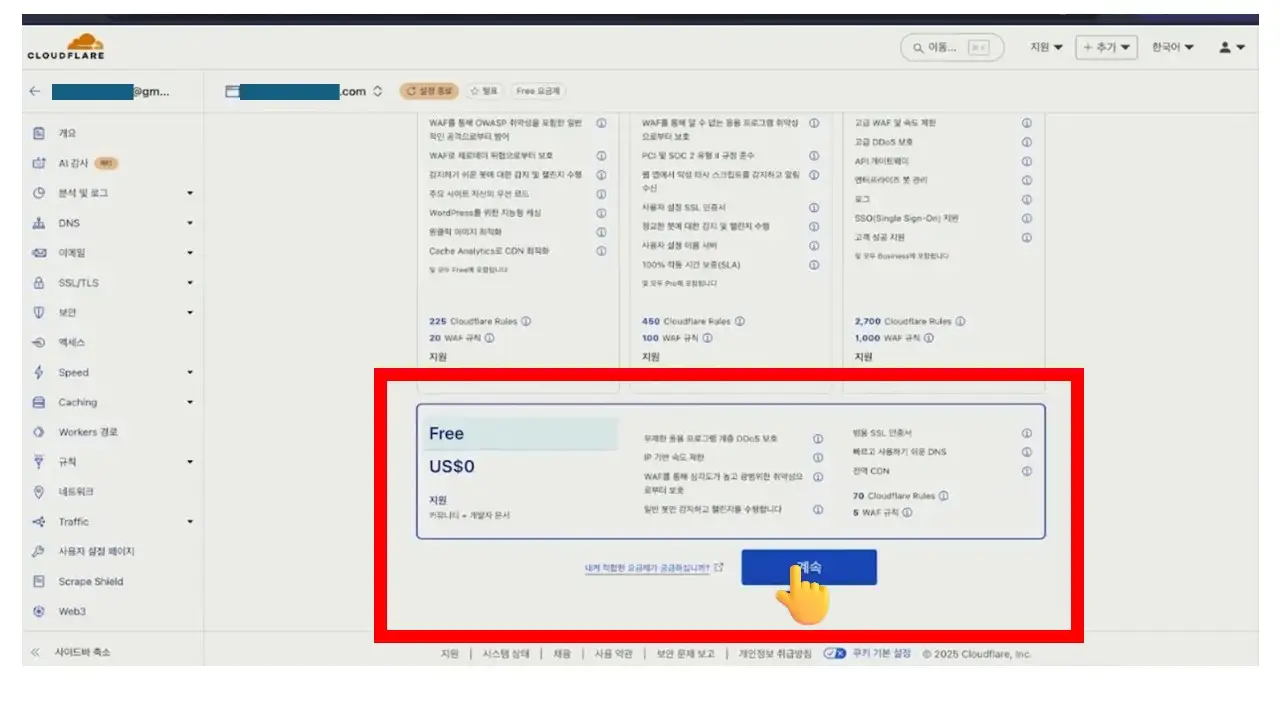Expand the Speed submenu arrow
Screen dimensions: 1280x720
tap(190, 373)
